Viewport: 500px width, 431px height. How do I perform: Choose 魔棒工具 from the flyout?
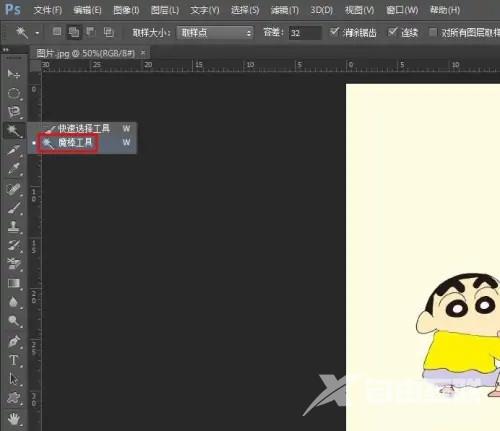pyautogui.click(x=83, y=143)
